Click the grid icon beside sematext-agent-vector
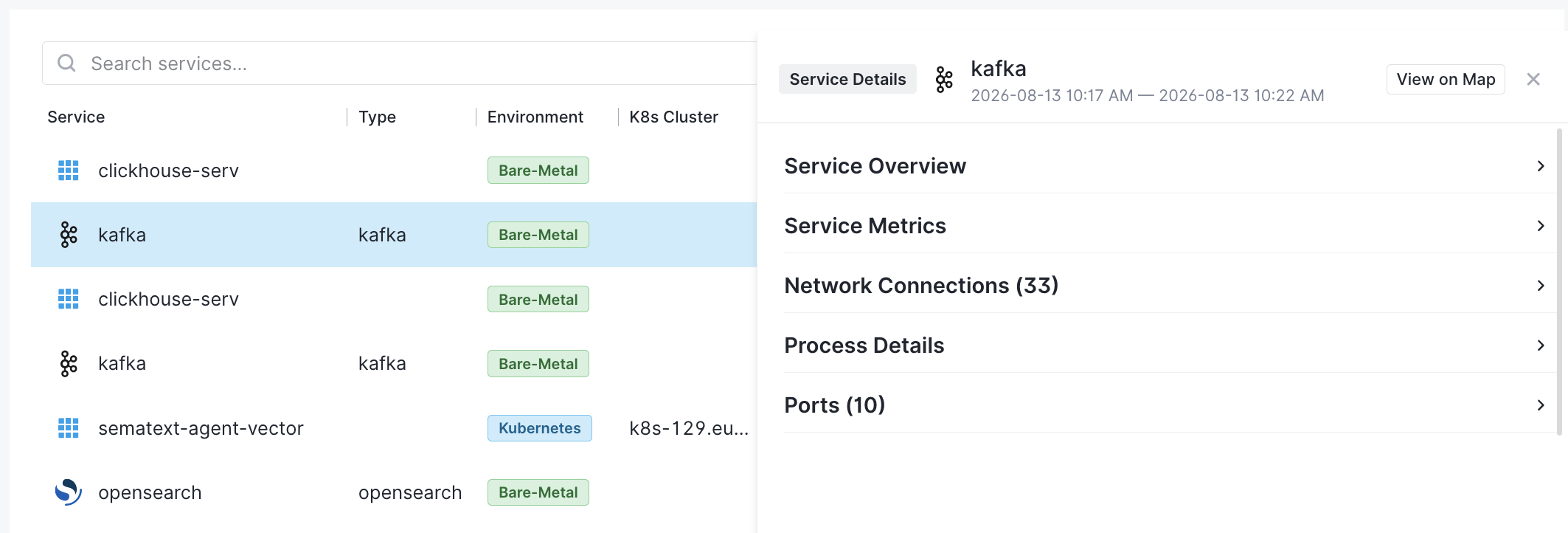 pyautogui.click(x=69, y=428)
